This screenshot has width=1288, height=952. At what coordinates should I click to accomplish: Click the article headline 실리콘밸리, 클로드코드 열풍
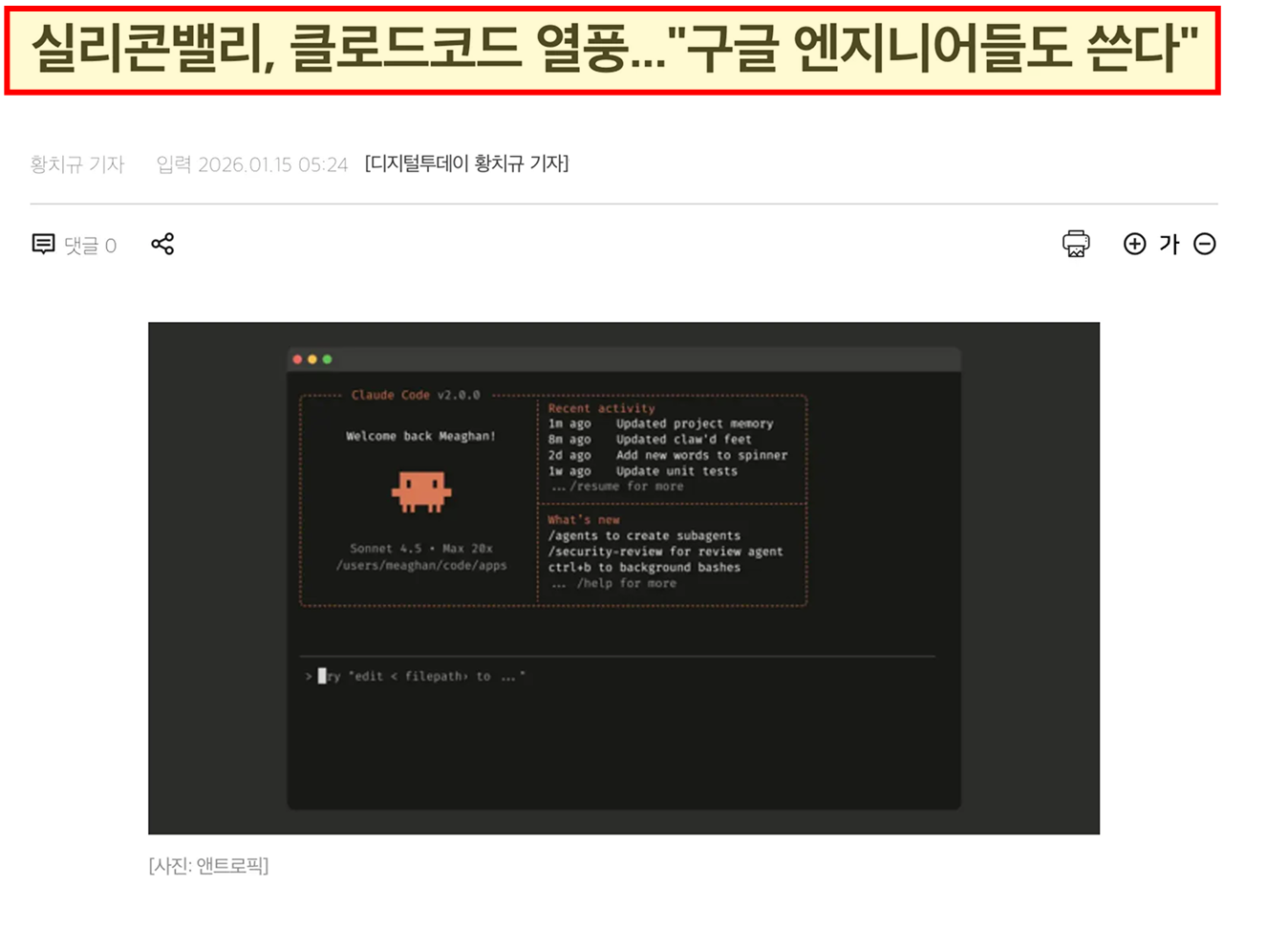tap(612, 50)
